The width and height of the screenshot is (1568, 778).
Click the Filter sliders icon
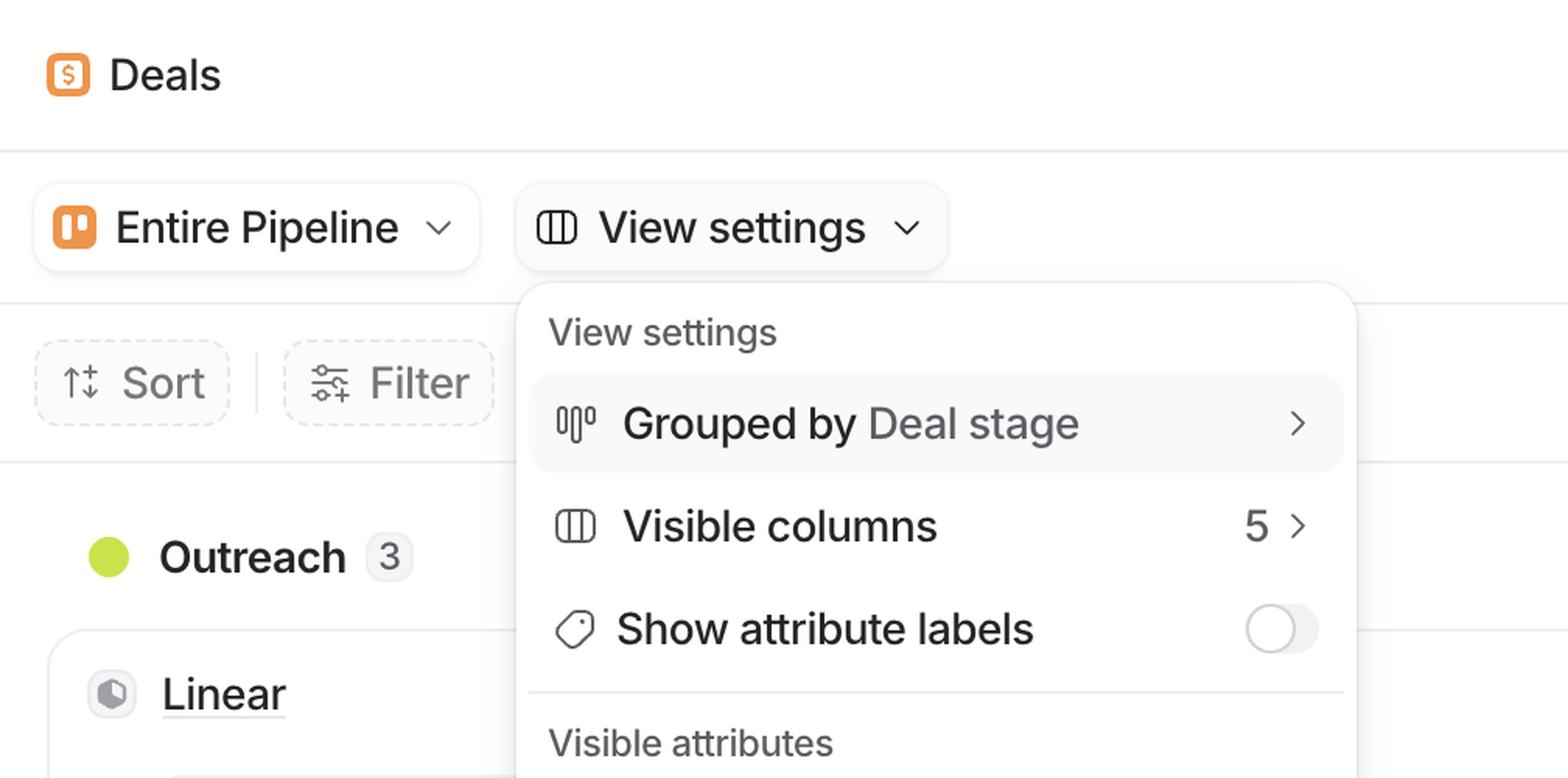[330, 383]
